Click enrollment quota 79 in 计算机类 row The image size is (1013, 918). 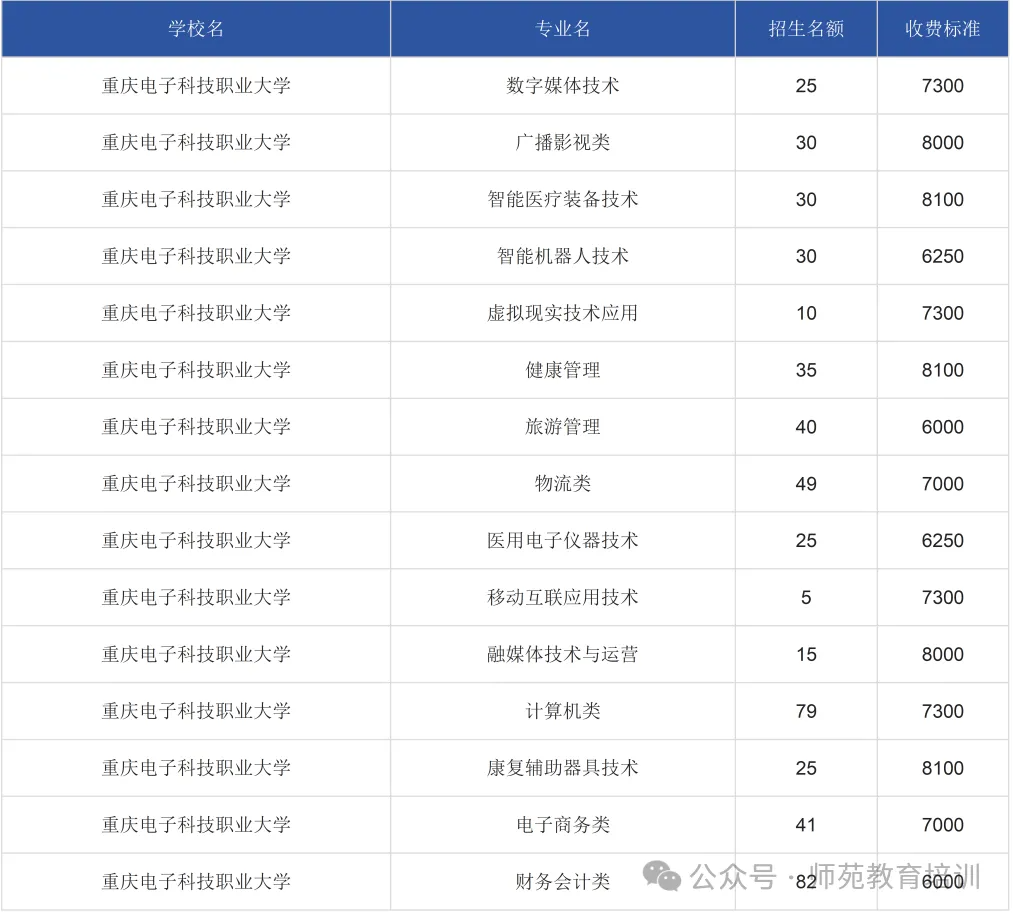coord(806,711)
